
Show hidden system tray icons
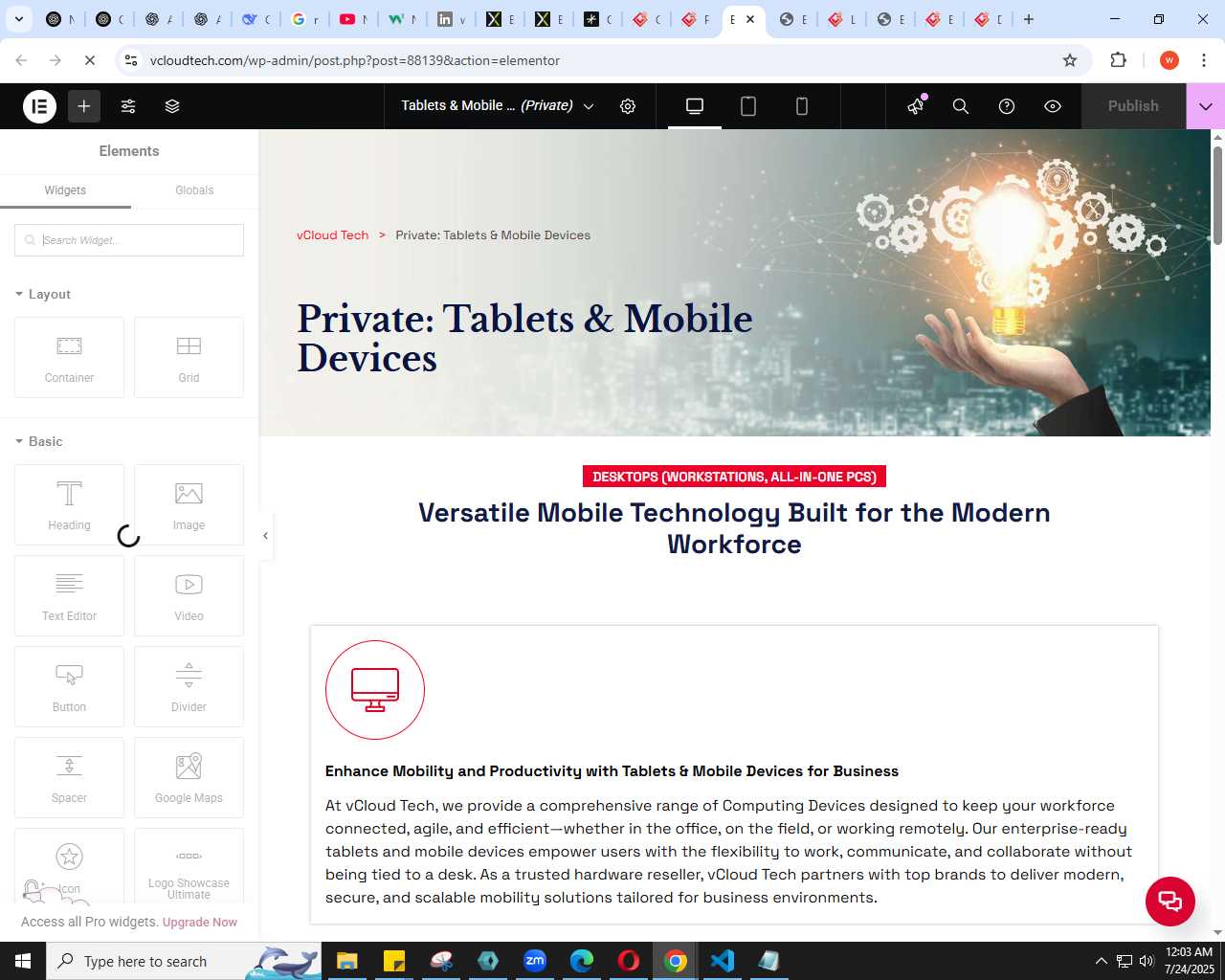1101,961
